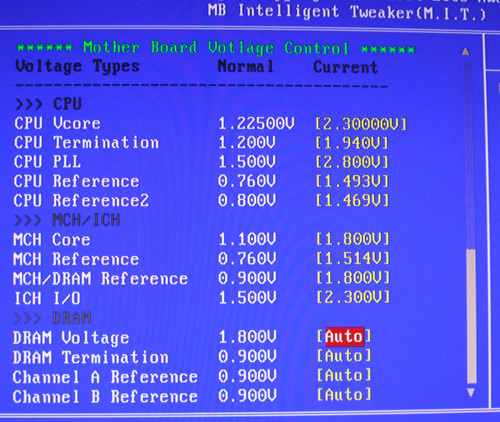Select MCH/DRAM Reference value 1.800V
500x422 pixels.
tap(352, 277)
